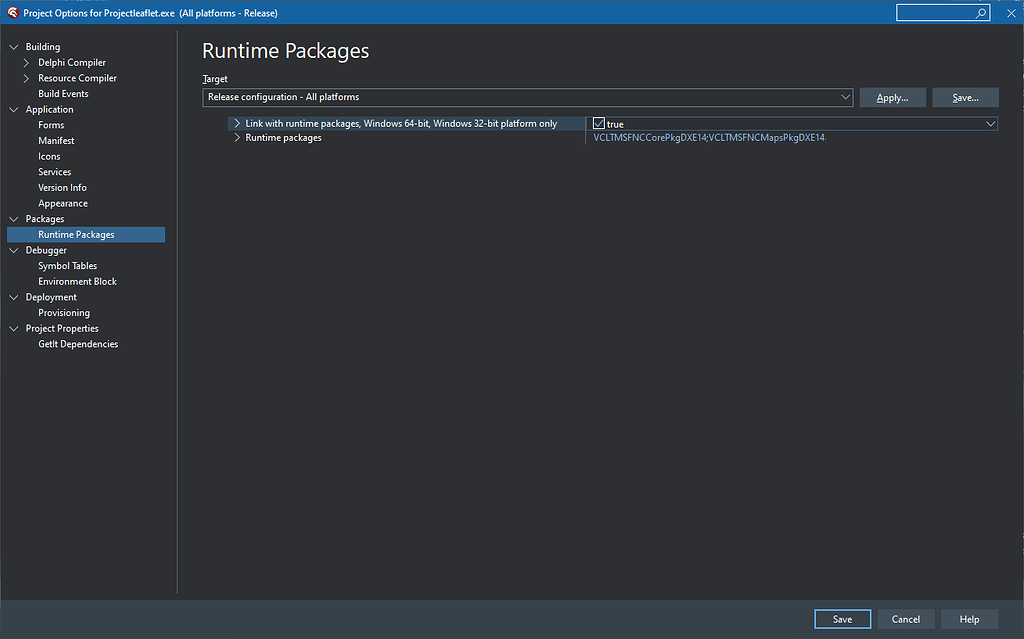1024x639 pixels.
Task: Expand the "Runtime packages" row
Action: [x=236, y=138]
